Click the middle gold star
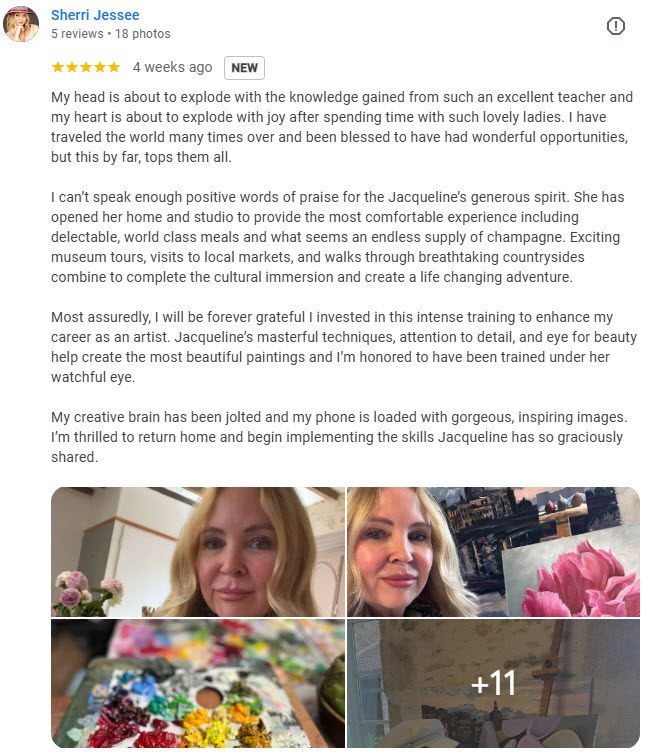 [86, 67]
